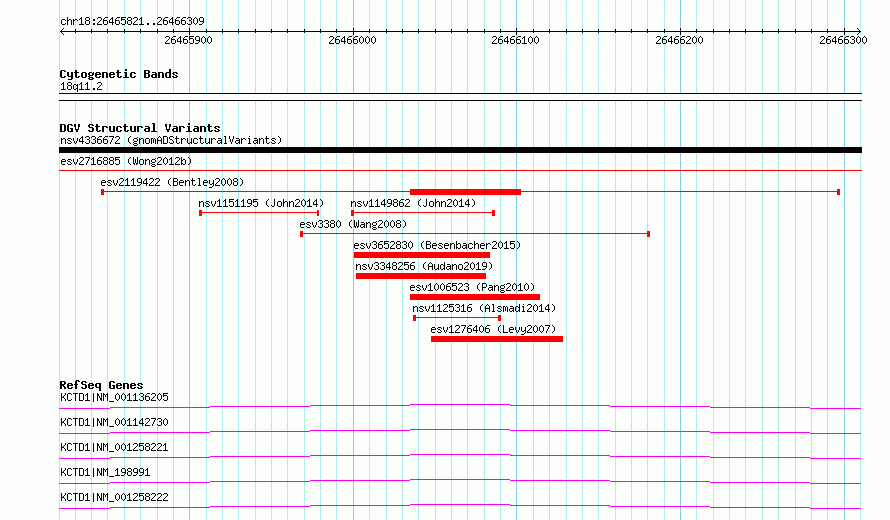Click ruler position 26466300
The width and height of the screenshot is (890, 520).
tap(843, 40)
